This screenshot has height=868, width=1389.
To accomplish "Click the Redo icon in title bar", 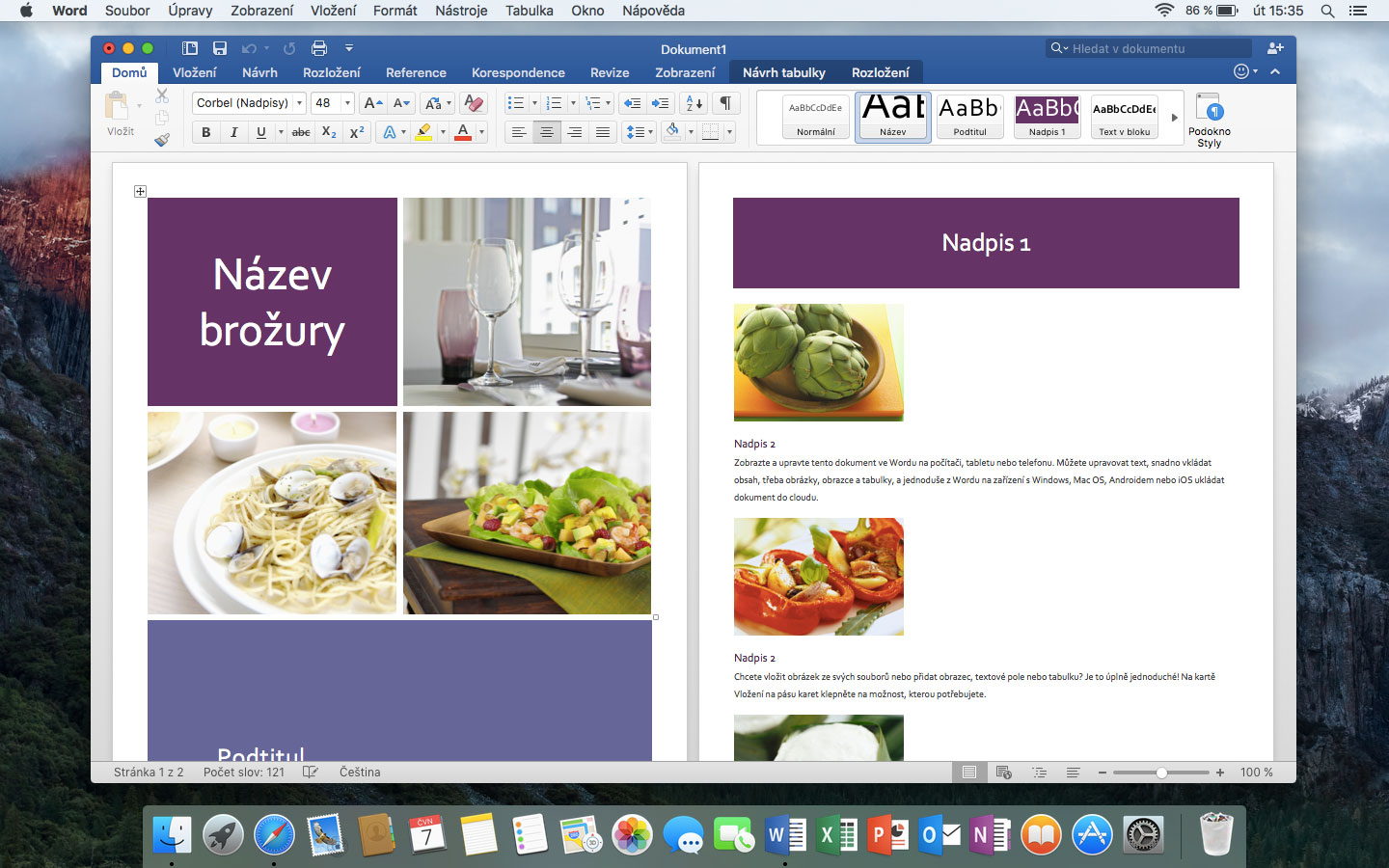I will tap(289, 48).
